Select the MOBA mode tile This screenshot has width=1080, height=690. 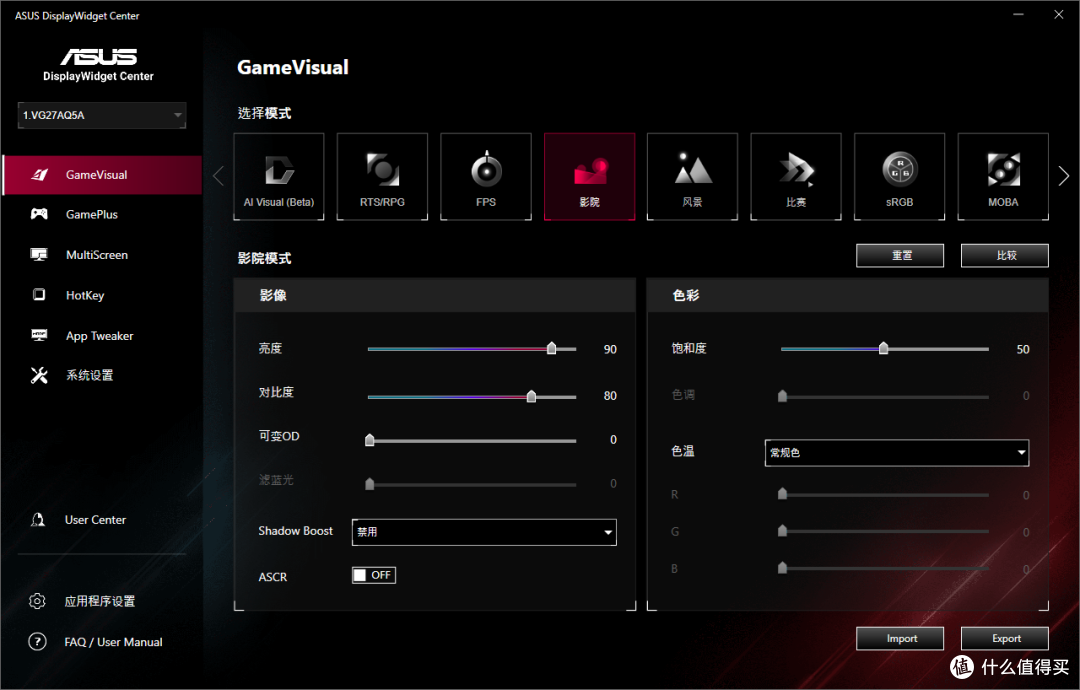1003,176
